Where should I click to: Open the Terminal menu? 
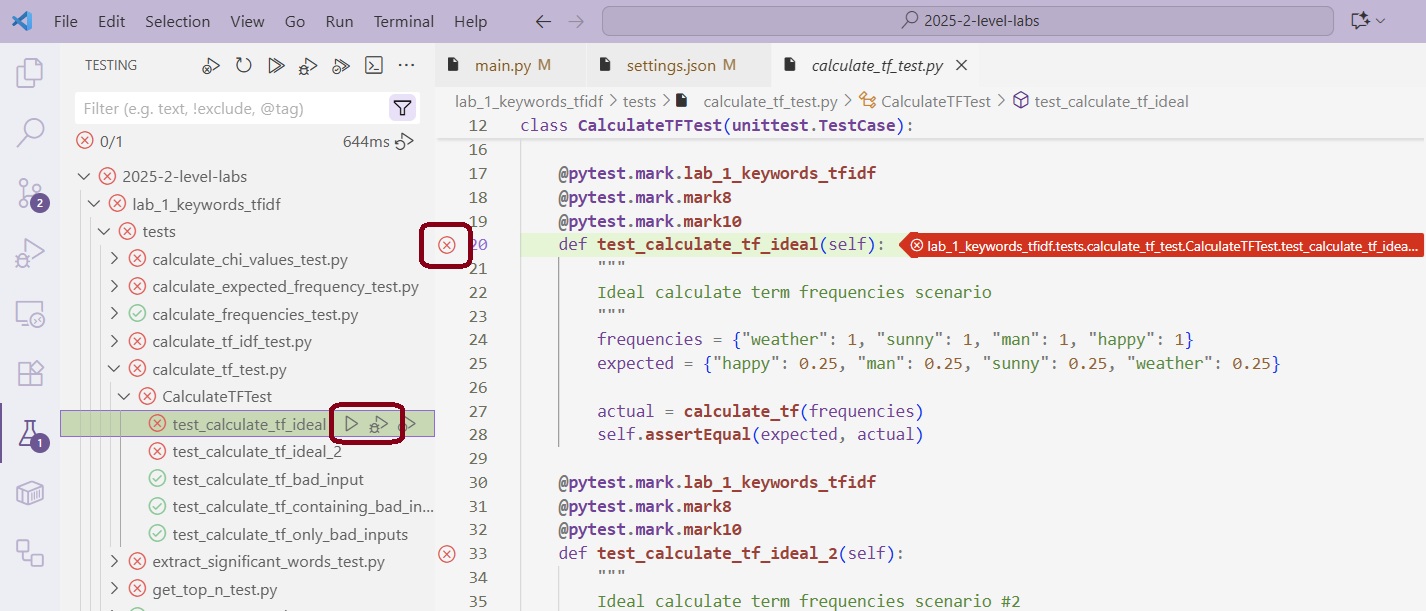[x=403, y=20]
